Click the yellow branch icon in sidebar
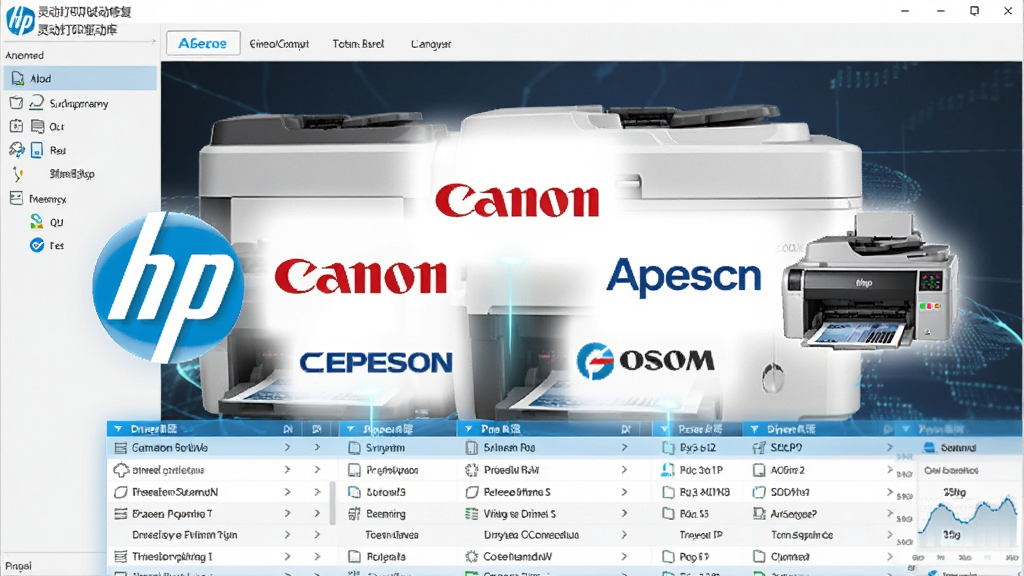This screenshot has width=1024, height=576. 18,174
